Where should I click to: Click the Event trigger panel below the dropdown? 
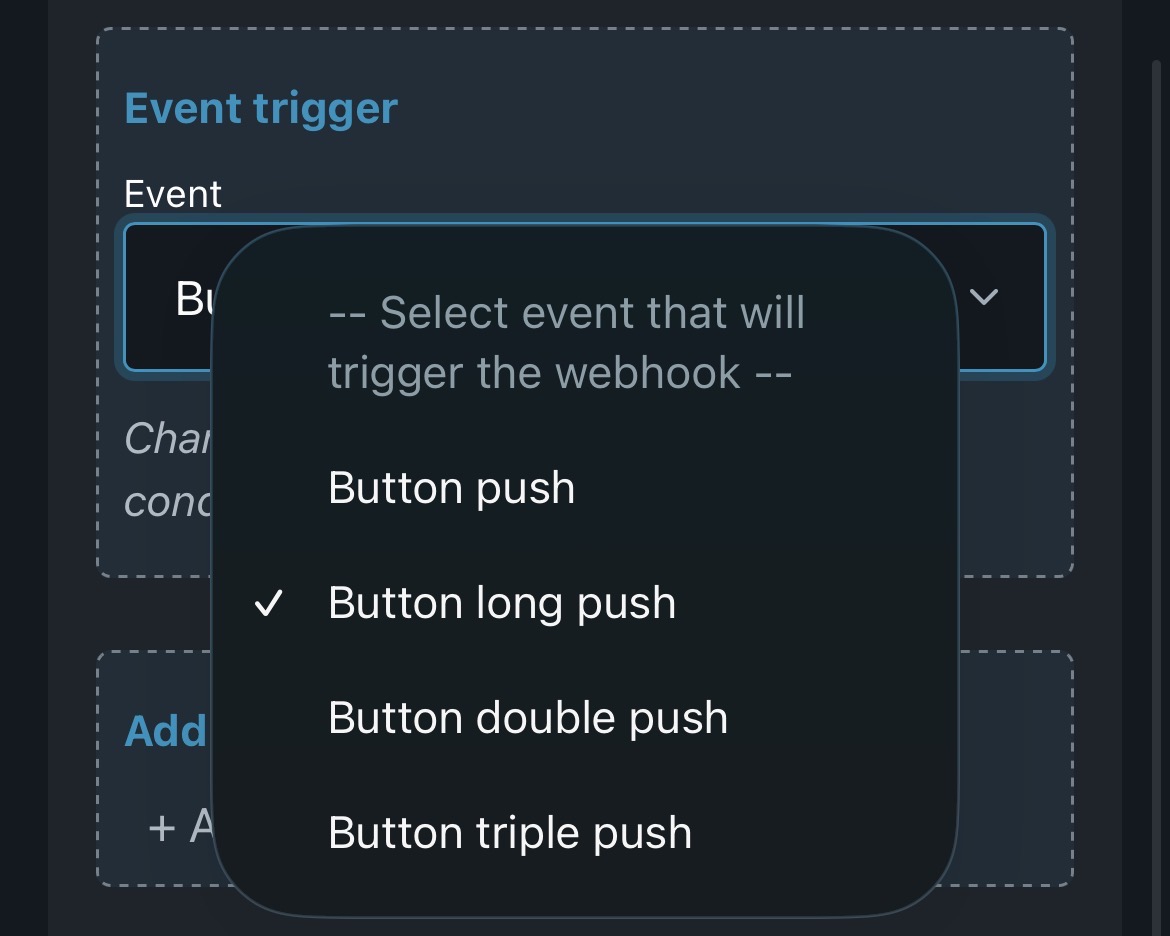[x=1010, y=480]
